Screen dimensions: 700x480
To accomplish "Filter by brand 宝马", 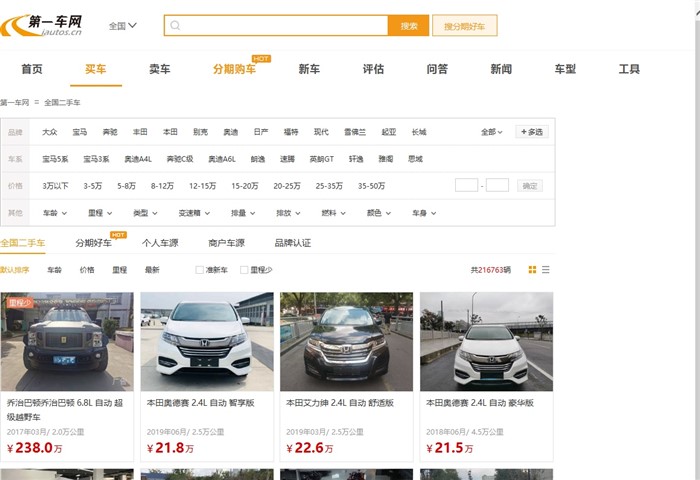I will 79,132.
